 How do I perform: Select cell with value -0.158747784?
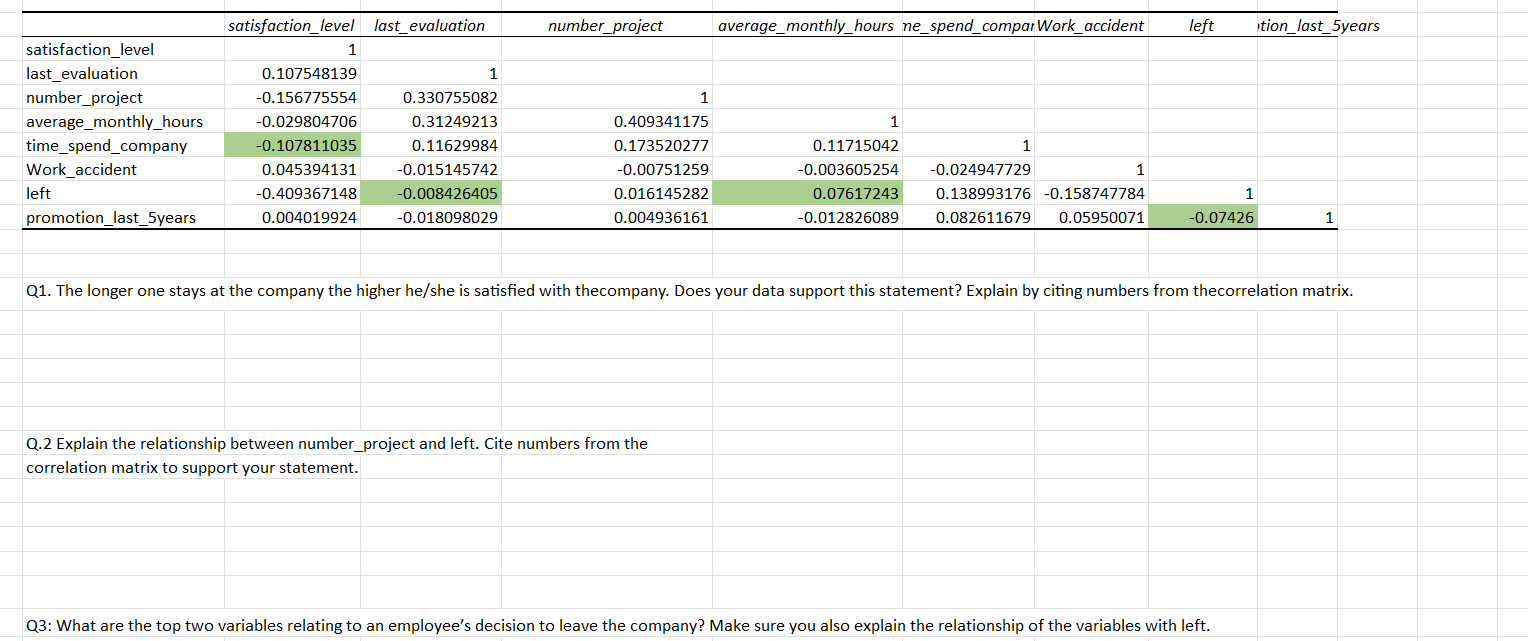click(1091, 193)
